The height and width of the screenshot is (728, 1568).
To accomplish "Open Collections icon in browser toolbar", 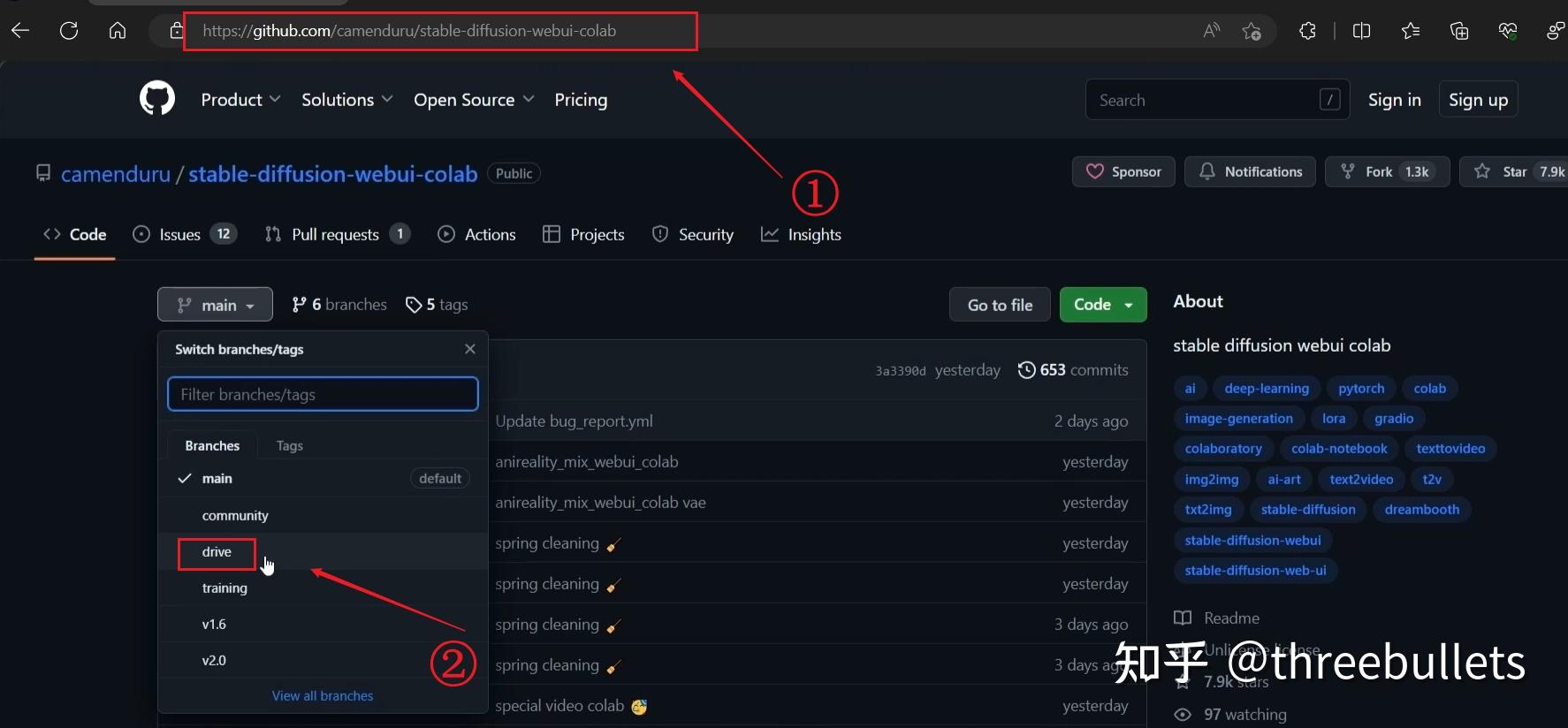I will click(x=1459, y=31).
